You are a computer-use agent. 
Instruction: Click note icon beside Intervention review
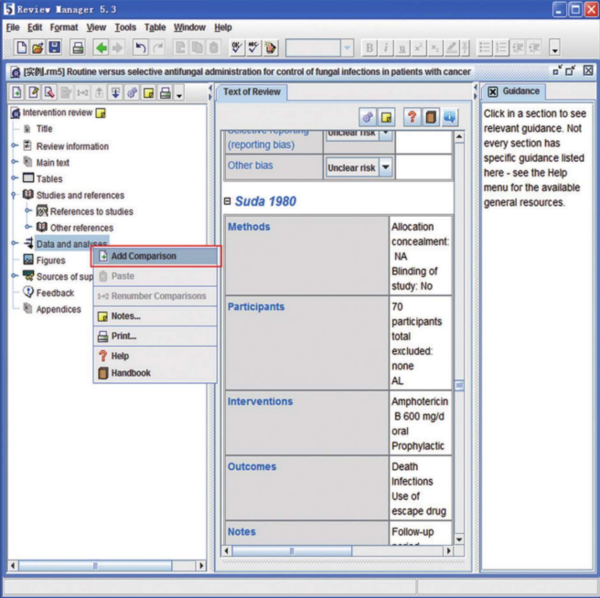101,113
